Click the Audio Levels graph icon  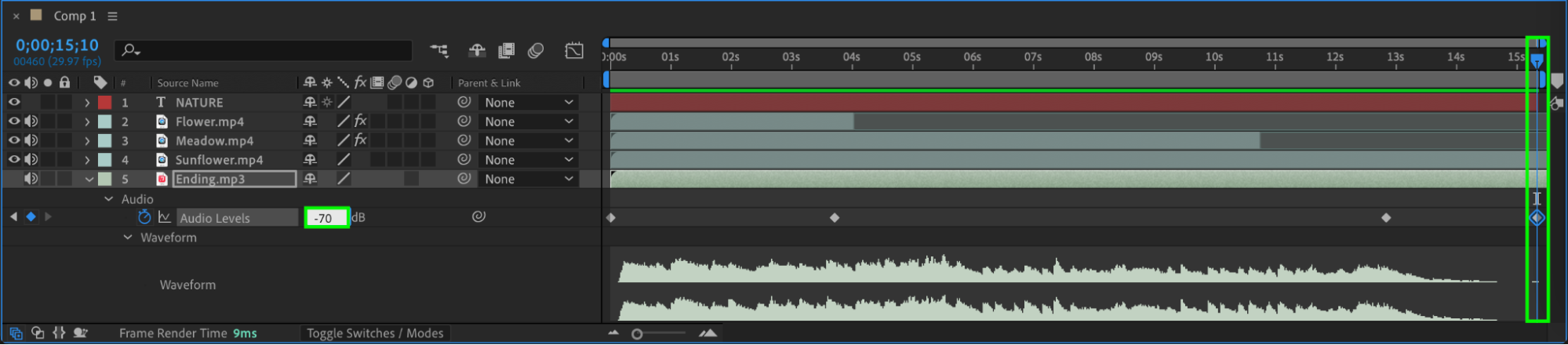pos(165,217)
